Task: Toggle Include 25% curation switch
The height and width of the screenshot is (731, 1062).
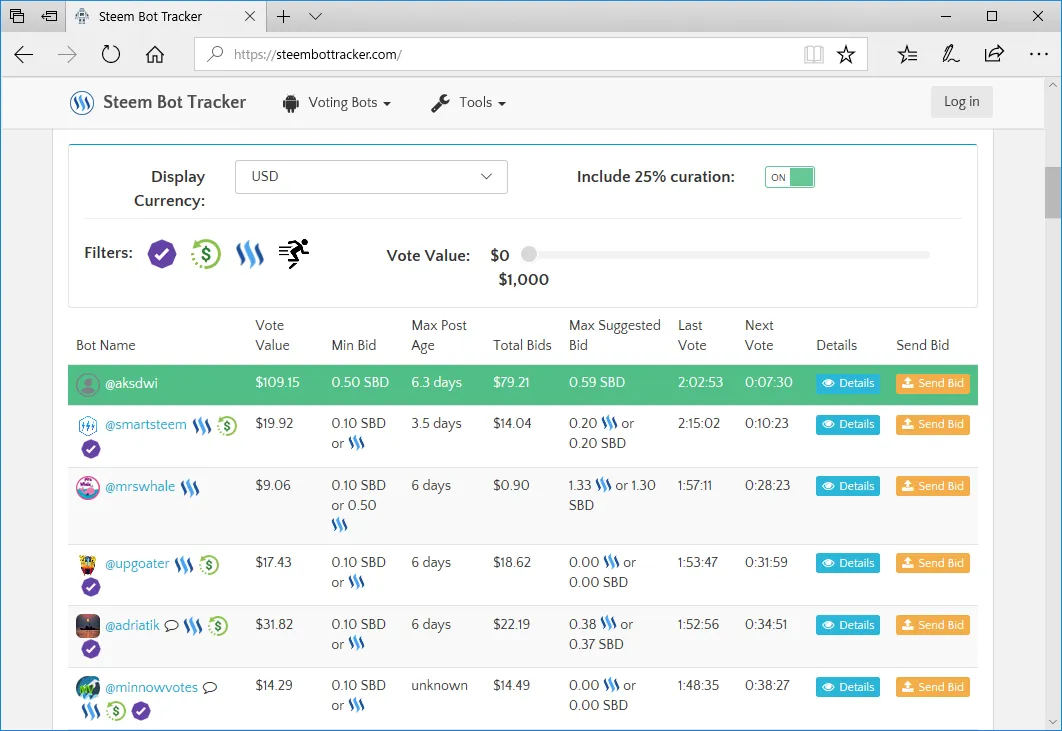Action: 790,177
